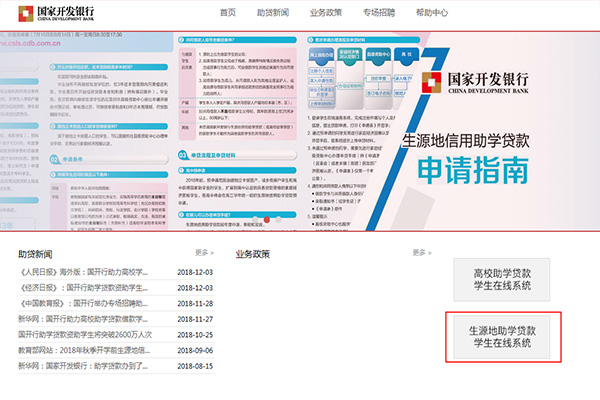The image size is (600, 400).
Task: Click the 业务政策 section heading
Action: click(x=253, y=254)
